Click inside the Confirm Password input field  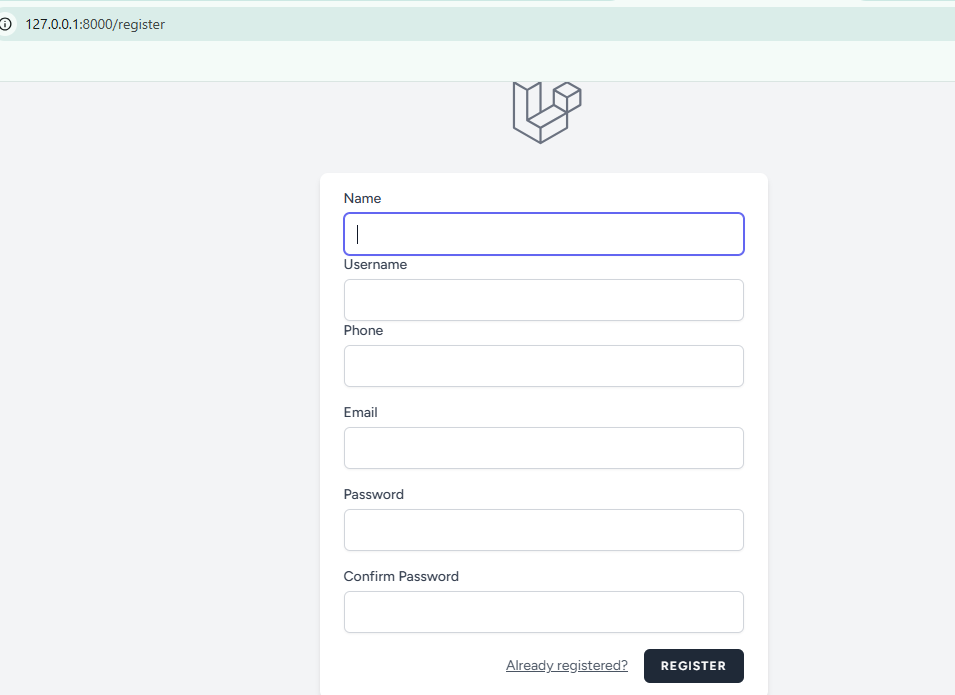pos(543,611)
